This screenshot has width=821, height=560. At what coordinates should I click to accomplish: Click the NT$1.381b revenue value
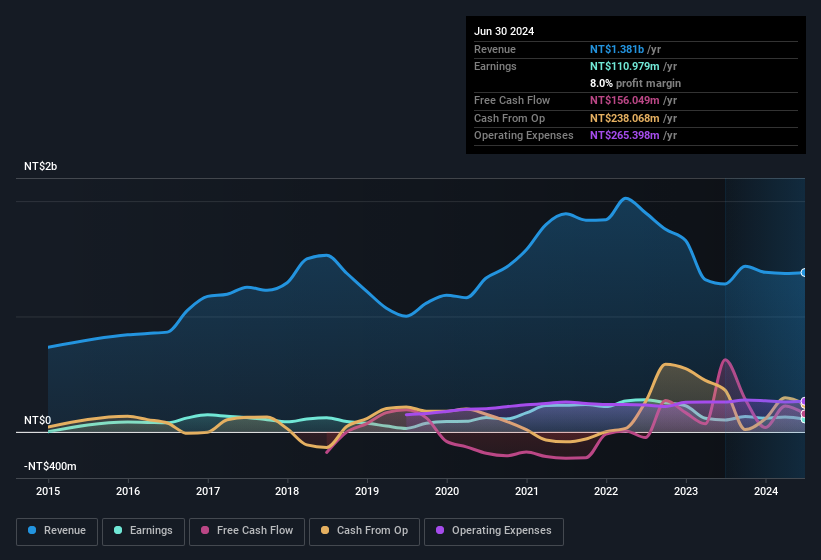click(x=617, y=49)
